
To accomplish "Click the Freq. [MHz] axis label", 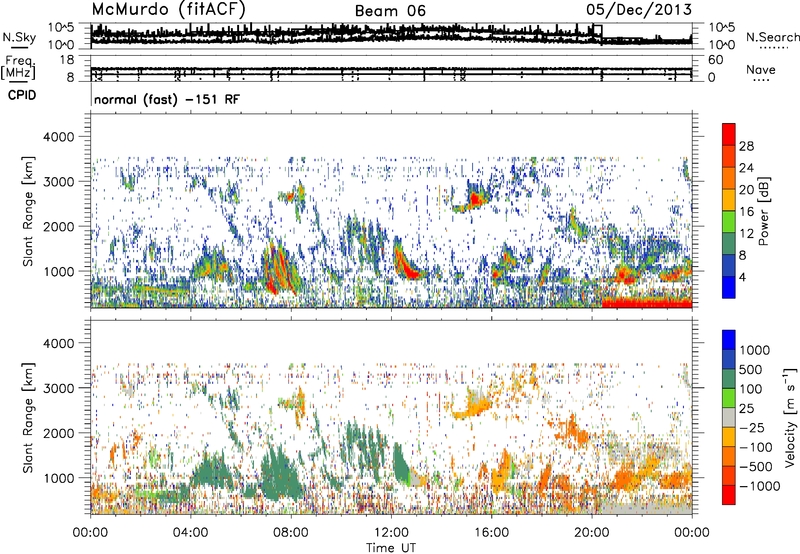I will [x=18, y=68].
